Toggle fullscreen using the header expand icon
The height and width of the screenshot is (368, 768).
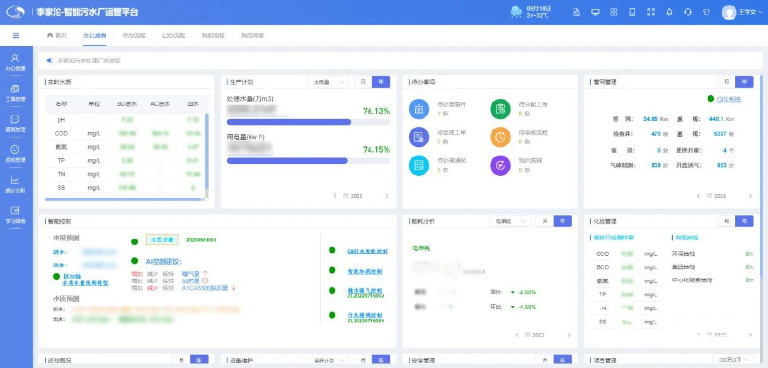[651, 12]
